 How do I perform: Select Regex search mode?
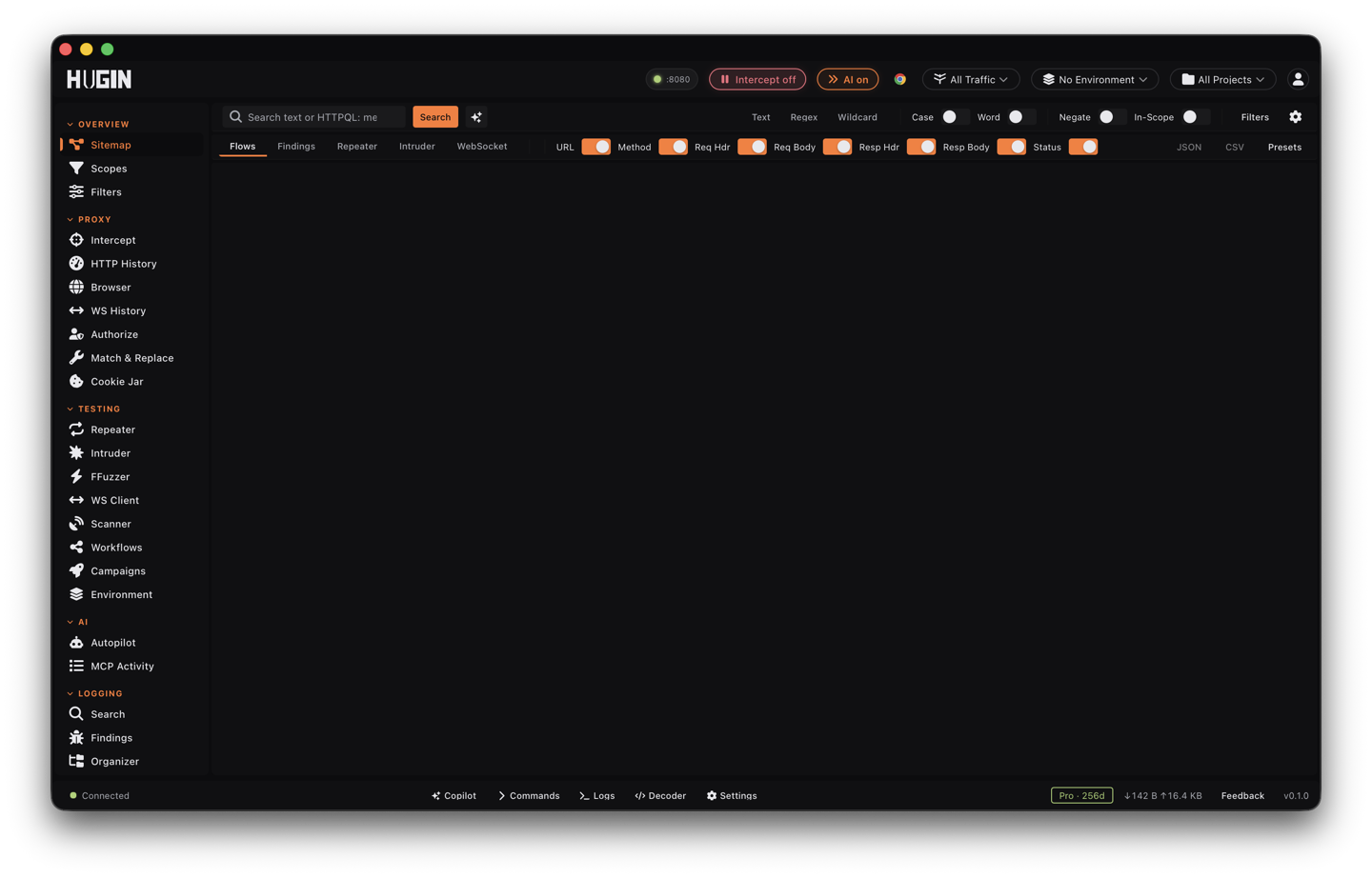click(804, 117)
